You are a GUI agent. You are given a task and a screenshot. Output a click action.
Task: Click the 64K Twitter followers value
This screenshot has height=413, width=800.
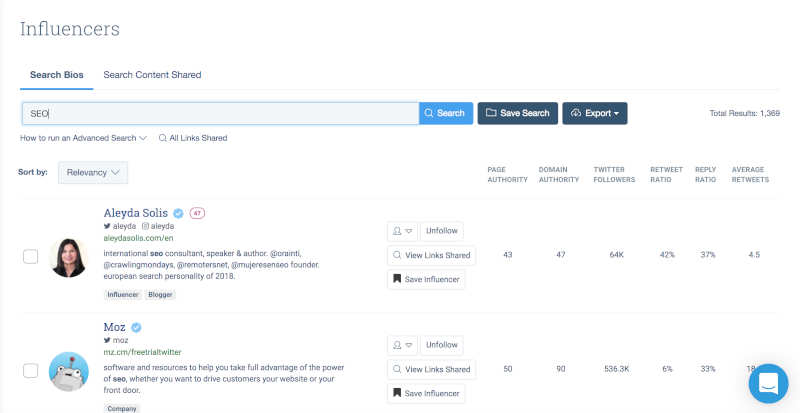(616, 255)
